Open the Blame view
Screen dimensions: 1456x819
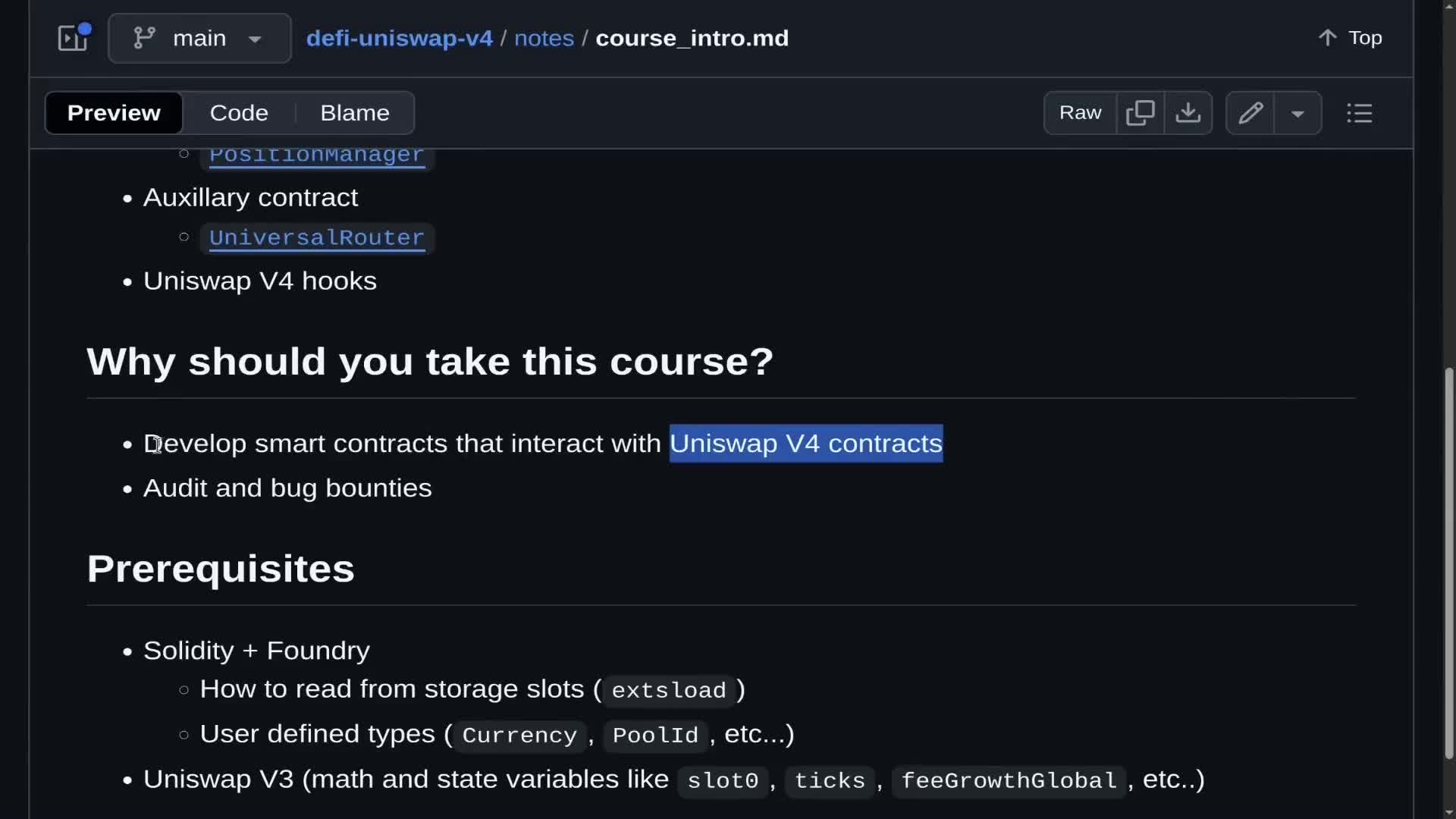[x=354, y=113]
